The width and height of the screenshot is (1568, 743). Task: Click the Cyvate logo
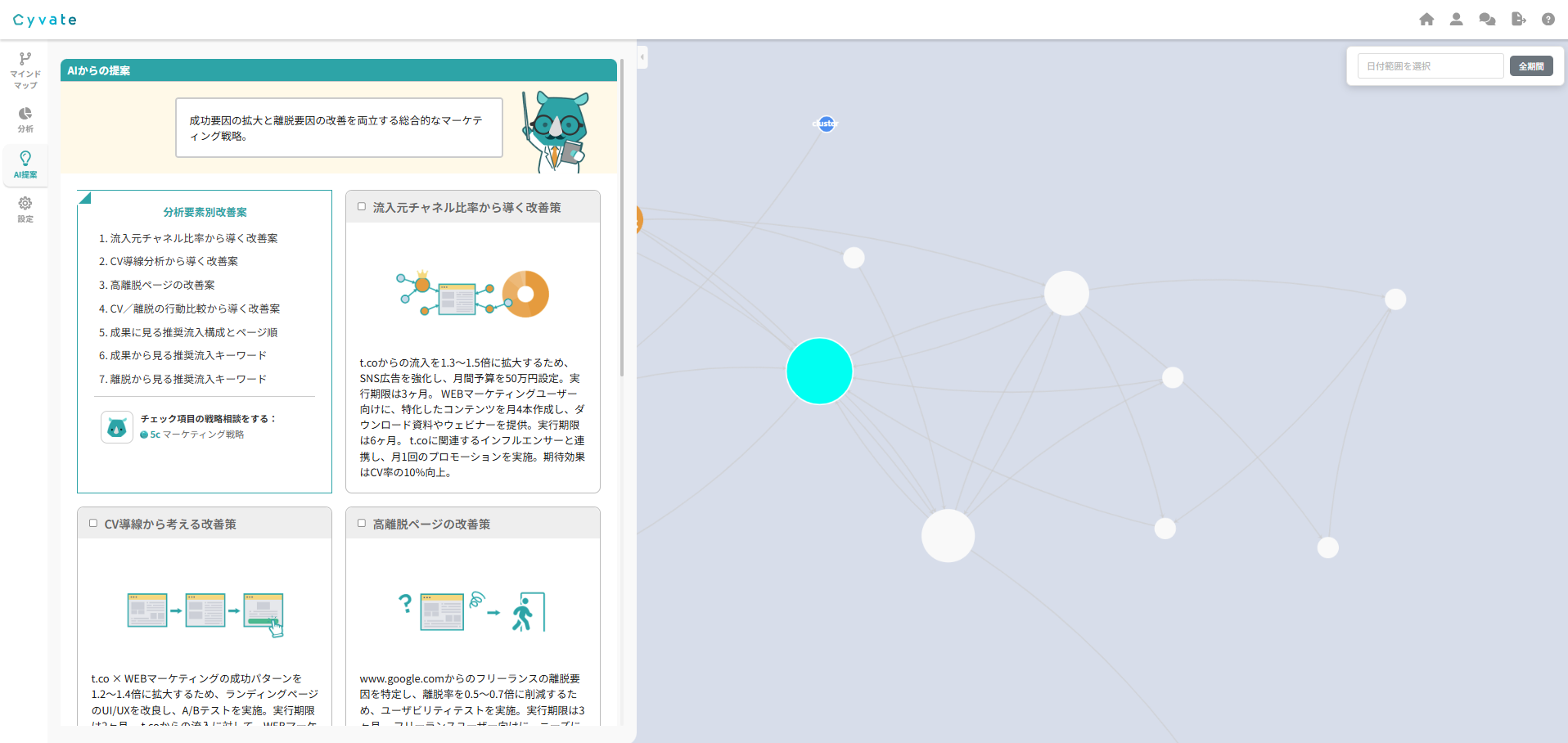pyautogui.click(x=45, y=20)
